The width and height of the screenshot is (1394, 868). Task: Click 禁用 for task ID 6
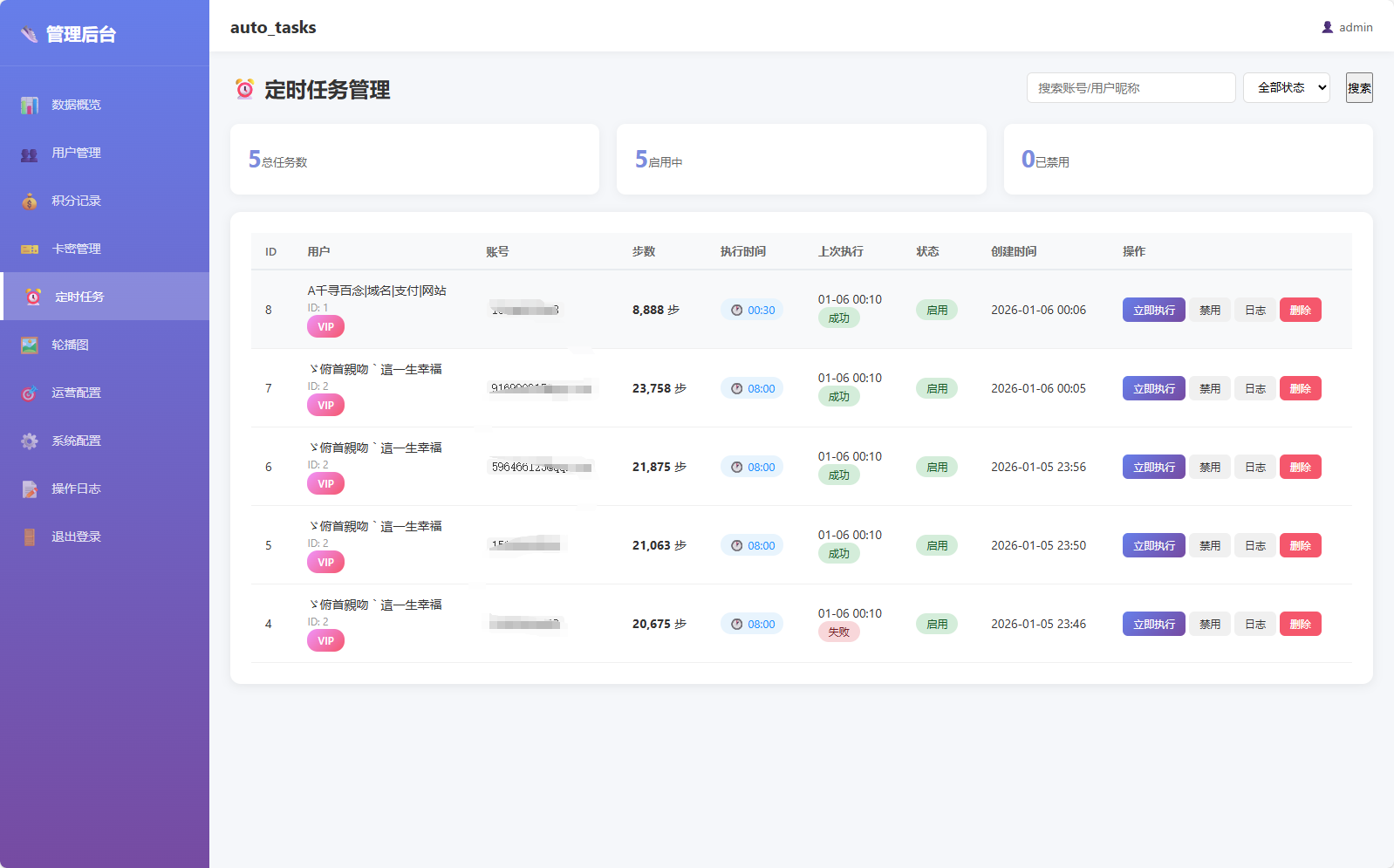coord(1210,467)
